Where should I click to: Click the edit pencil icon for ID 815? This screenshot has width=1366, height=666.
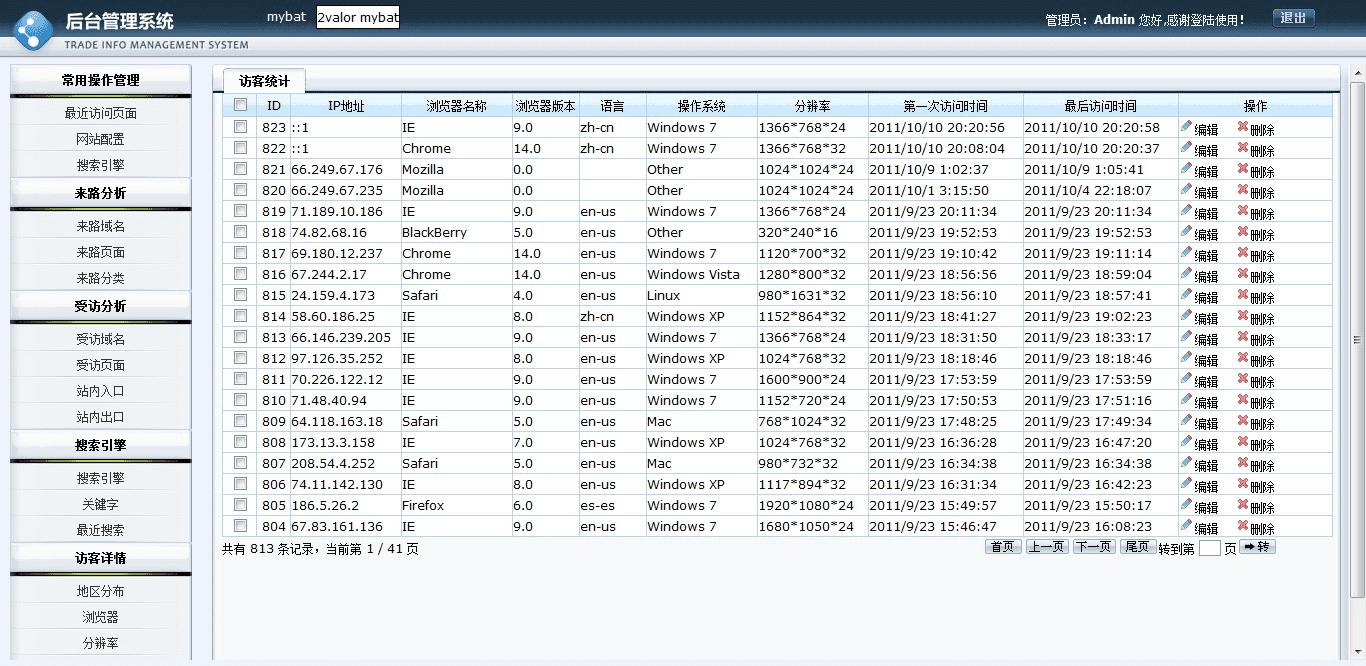[x=1187, y=294]
